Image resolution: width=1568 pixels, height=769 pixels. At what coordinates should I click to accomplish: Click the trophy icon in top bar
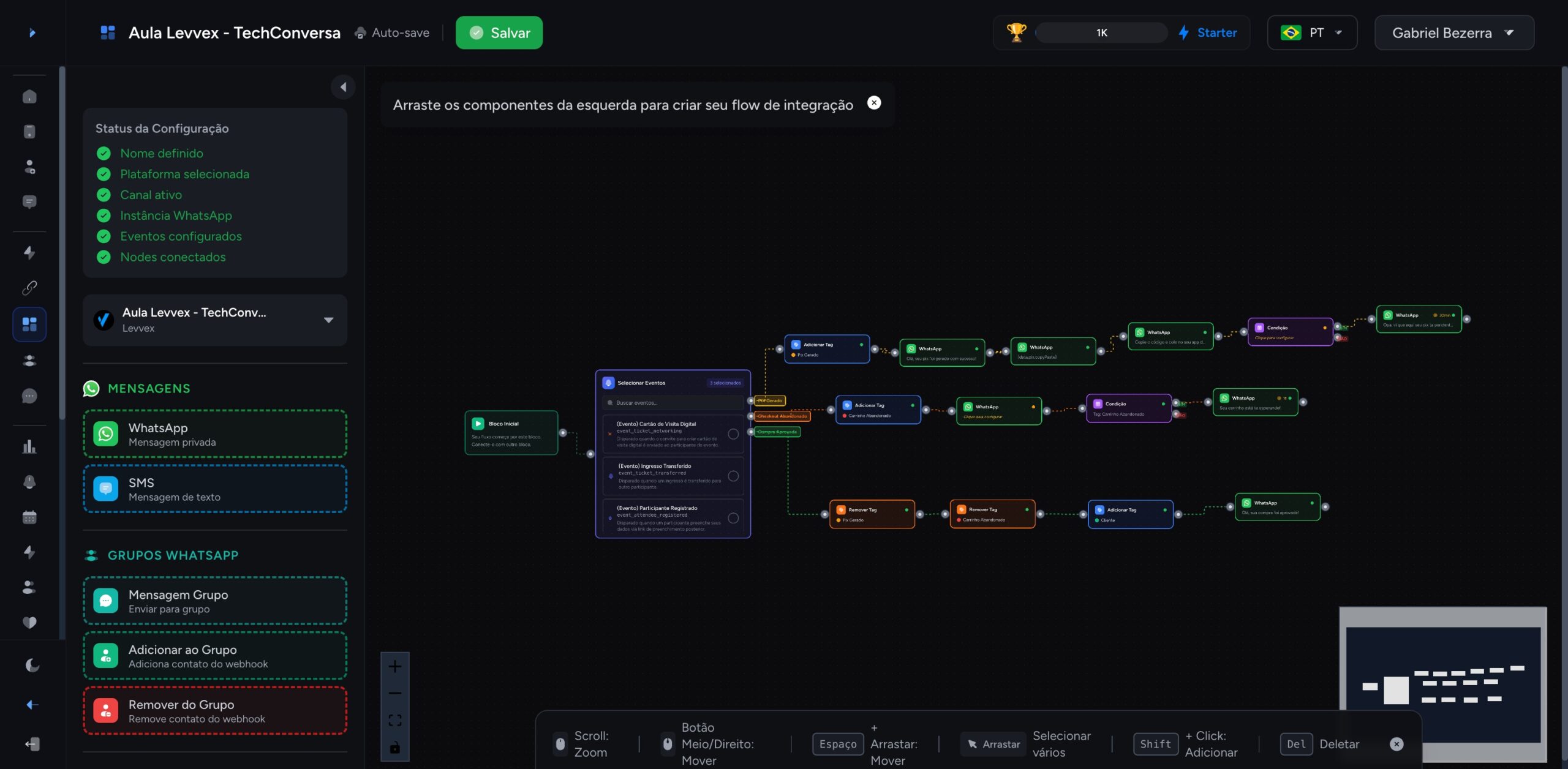click(1016, 32)
